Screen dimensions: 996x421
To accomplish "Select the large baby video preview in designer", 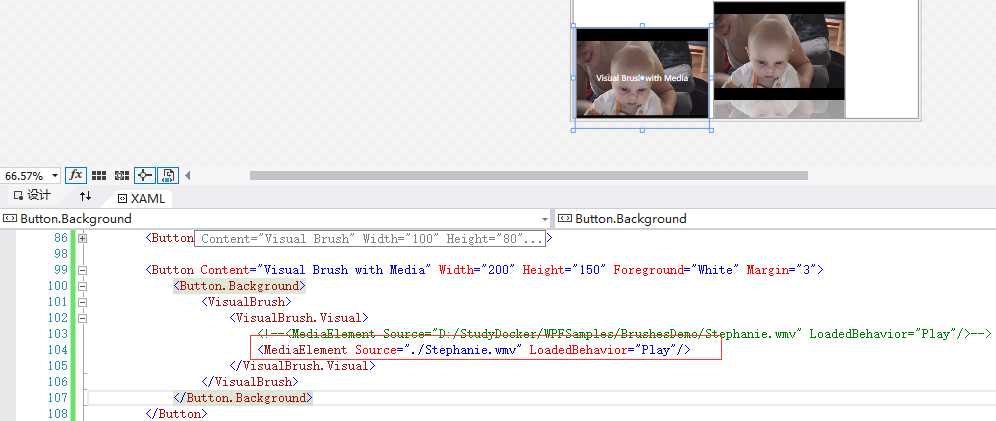I will click(x=779, y=51).
